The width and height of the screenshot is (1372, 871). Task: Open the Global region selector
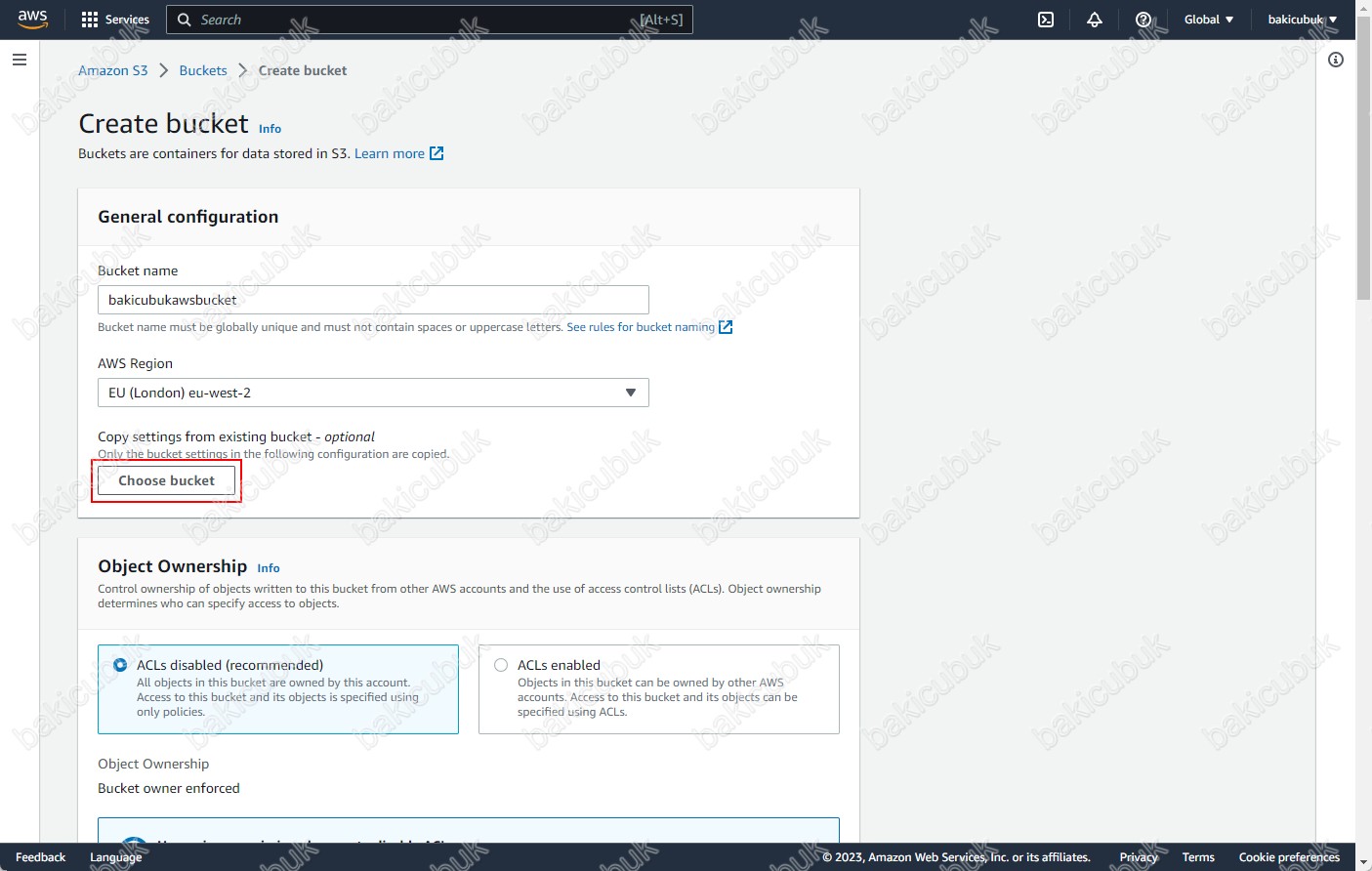[1209, 20]
